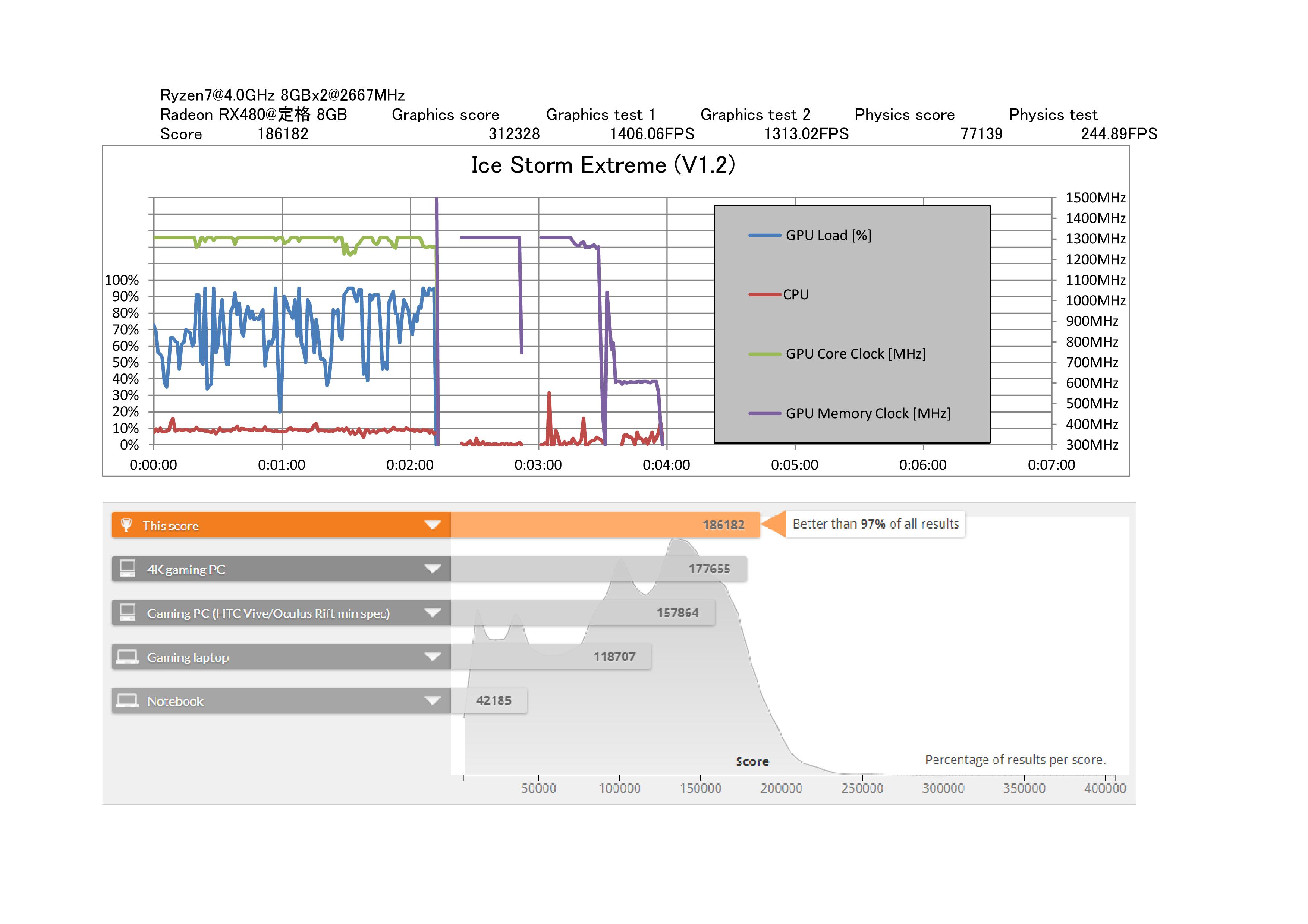
Task: Click the Better than 97% of all results label
Action: pyautogui.click(x=875, y=524)
